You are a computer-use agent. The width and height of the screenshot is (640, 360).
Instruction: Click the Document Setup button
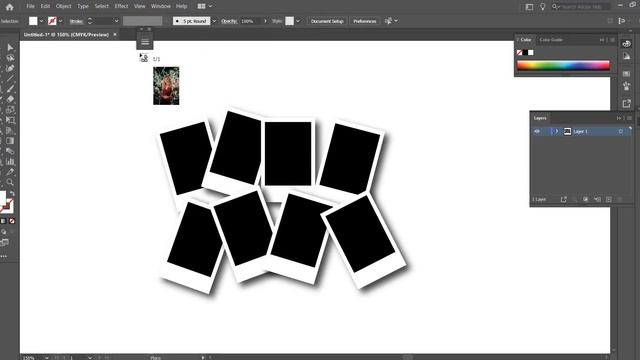coord(327,21)
